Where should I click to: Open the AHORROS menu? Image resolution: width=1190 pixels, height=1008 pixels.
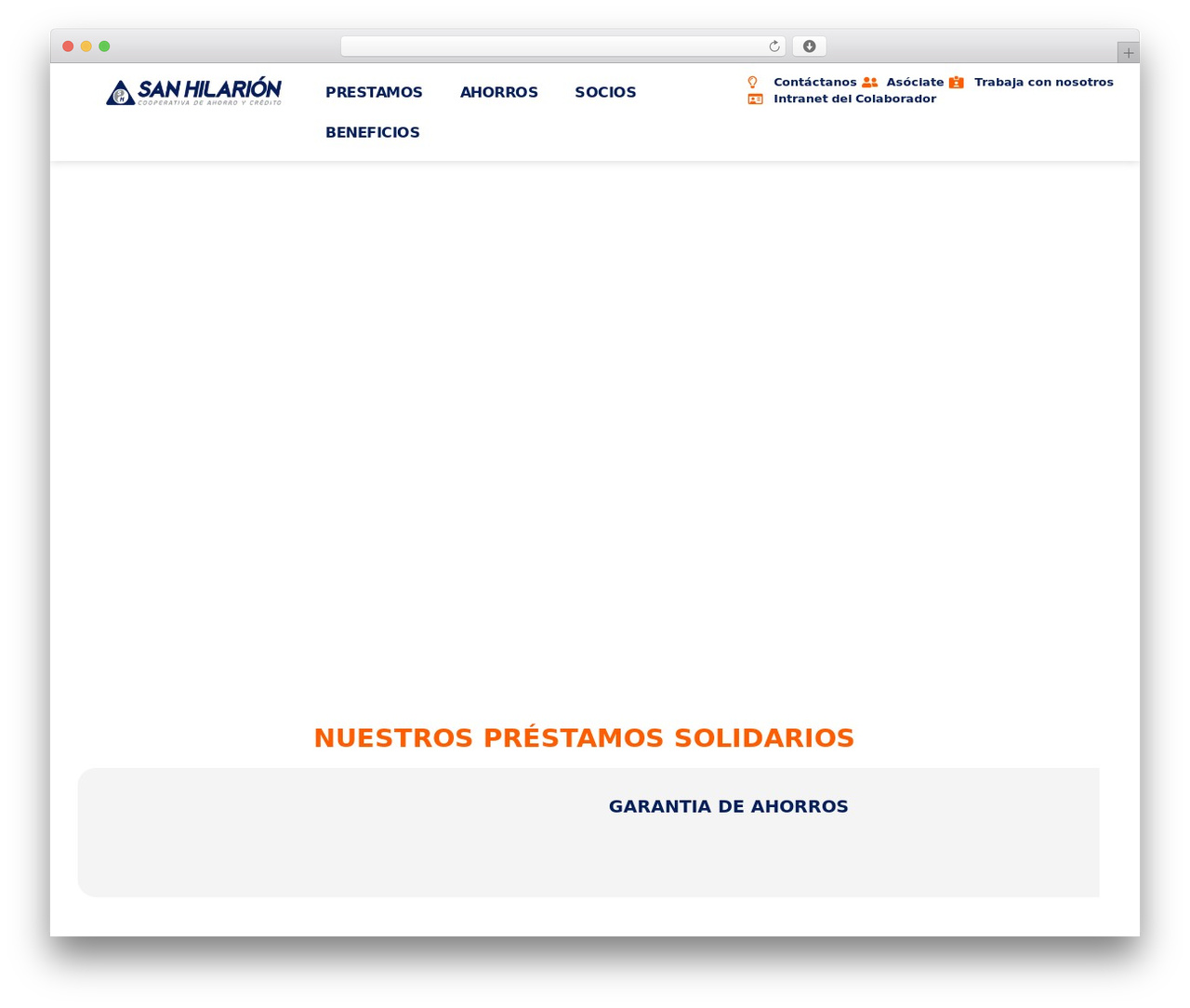(x=499, y=92)
